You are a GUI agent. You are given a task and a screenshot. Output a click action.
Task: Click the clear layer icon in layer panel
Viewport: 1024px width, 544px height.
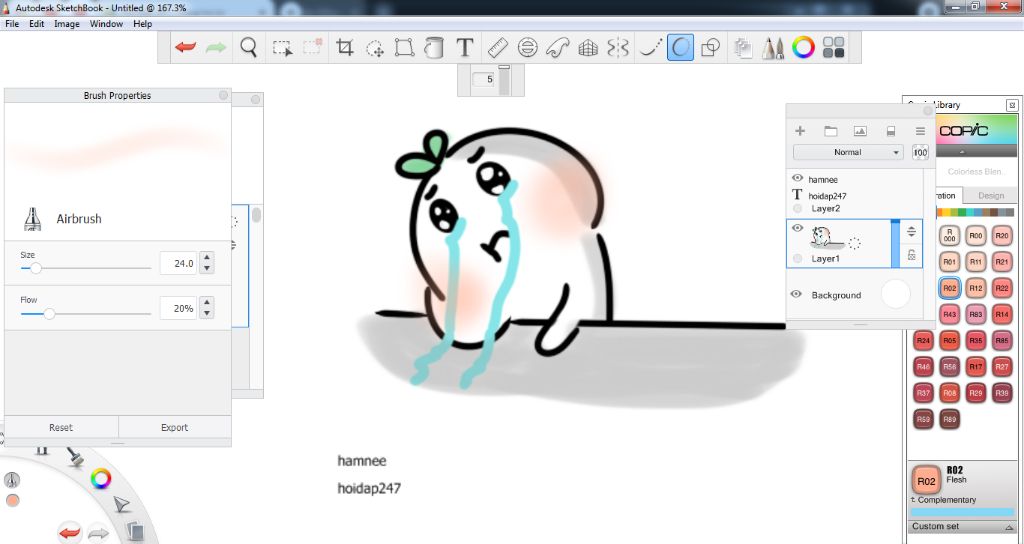tap(891, 131)
